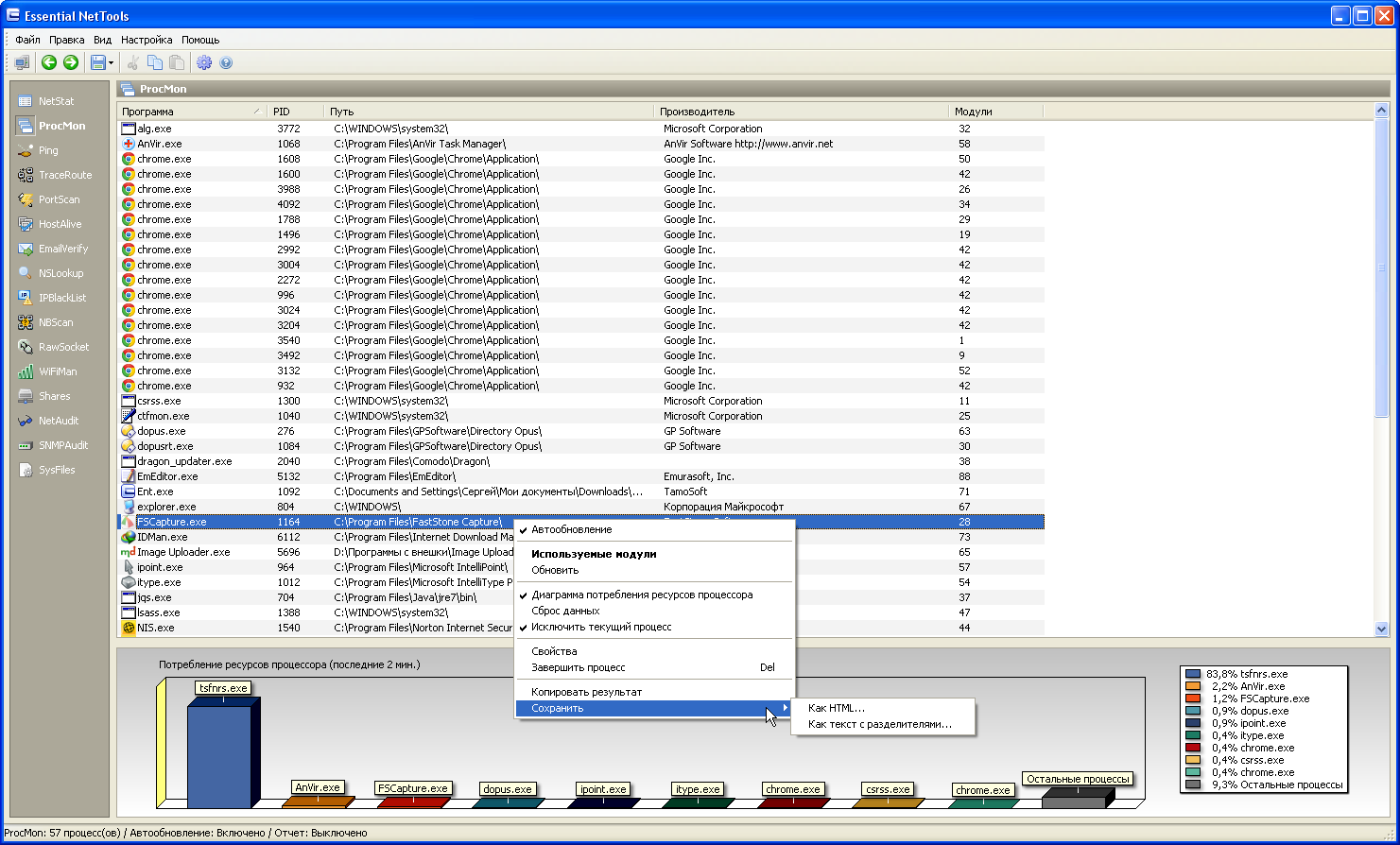Select the alg.exe process row
The width and height of the screenshot is (1400, 845).
click(x=580, y=129)
